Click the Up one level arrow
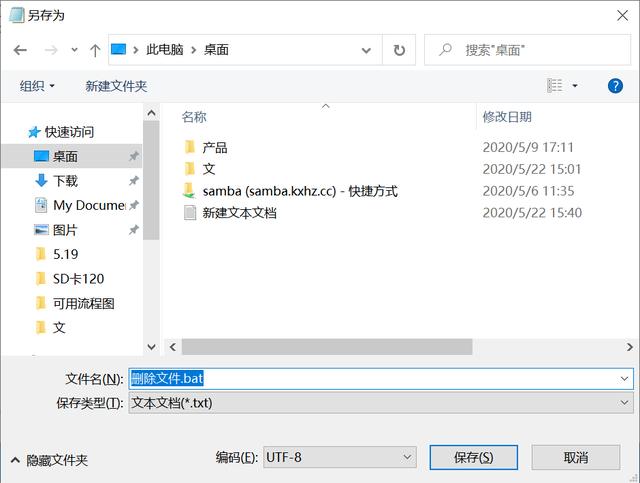This screenshot has width=640, height=483. tap(95, 50)
